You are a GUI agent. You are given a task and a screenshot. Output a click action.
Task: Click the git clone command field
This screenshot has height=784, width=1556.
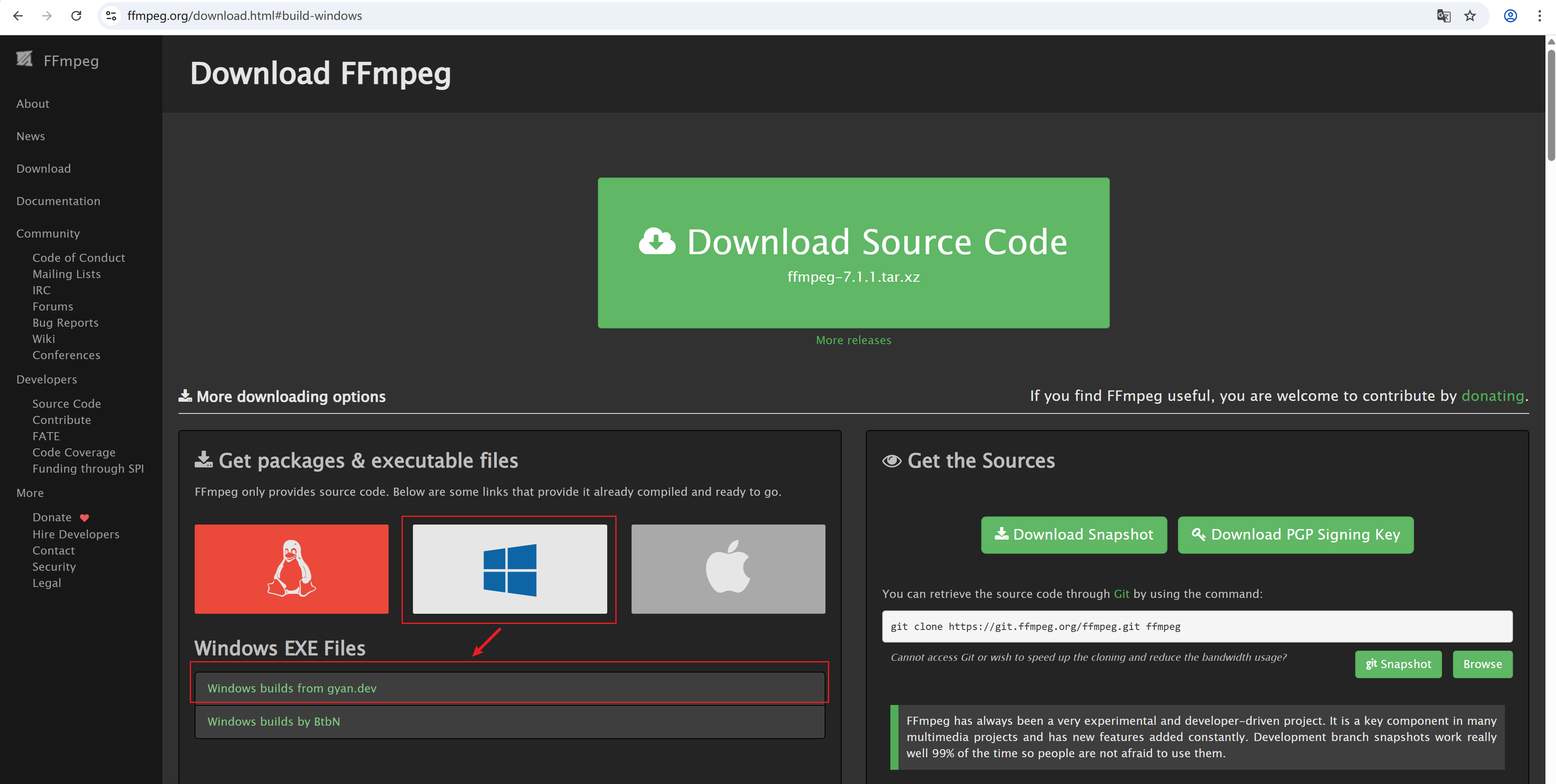pyautogui.click(x=1197, y=626)
